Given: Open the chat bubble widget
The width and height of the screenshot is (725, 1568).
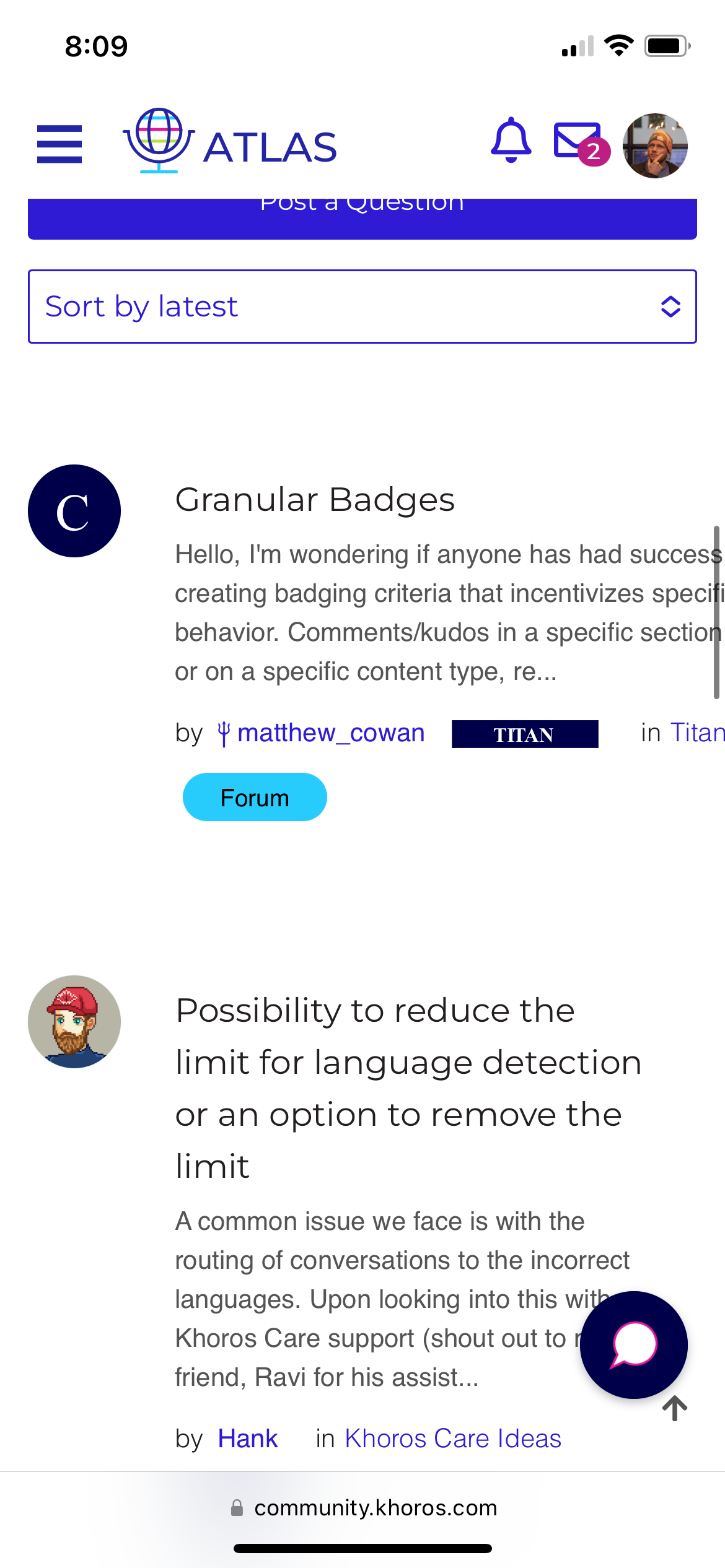Looking at the screenshot, I should (633, 1344).
